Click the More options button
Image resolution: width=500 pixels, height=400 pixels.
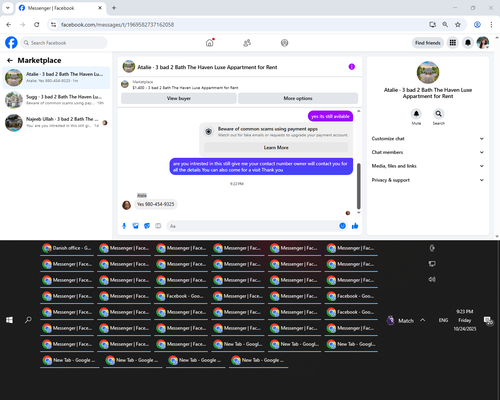(x=298, y=98)
